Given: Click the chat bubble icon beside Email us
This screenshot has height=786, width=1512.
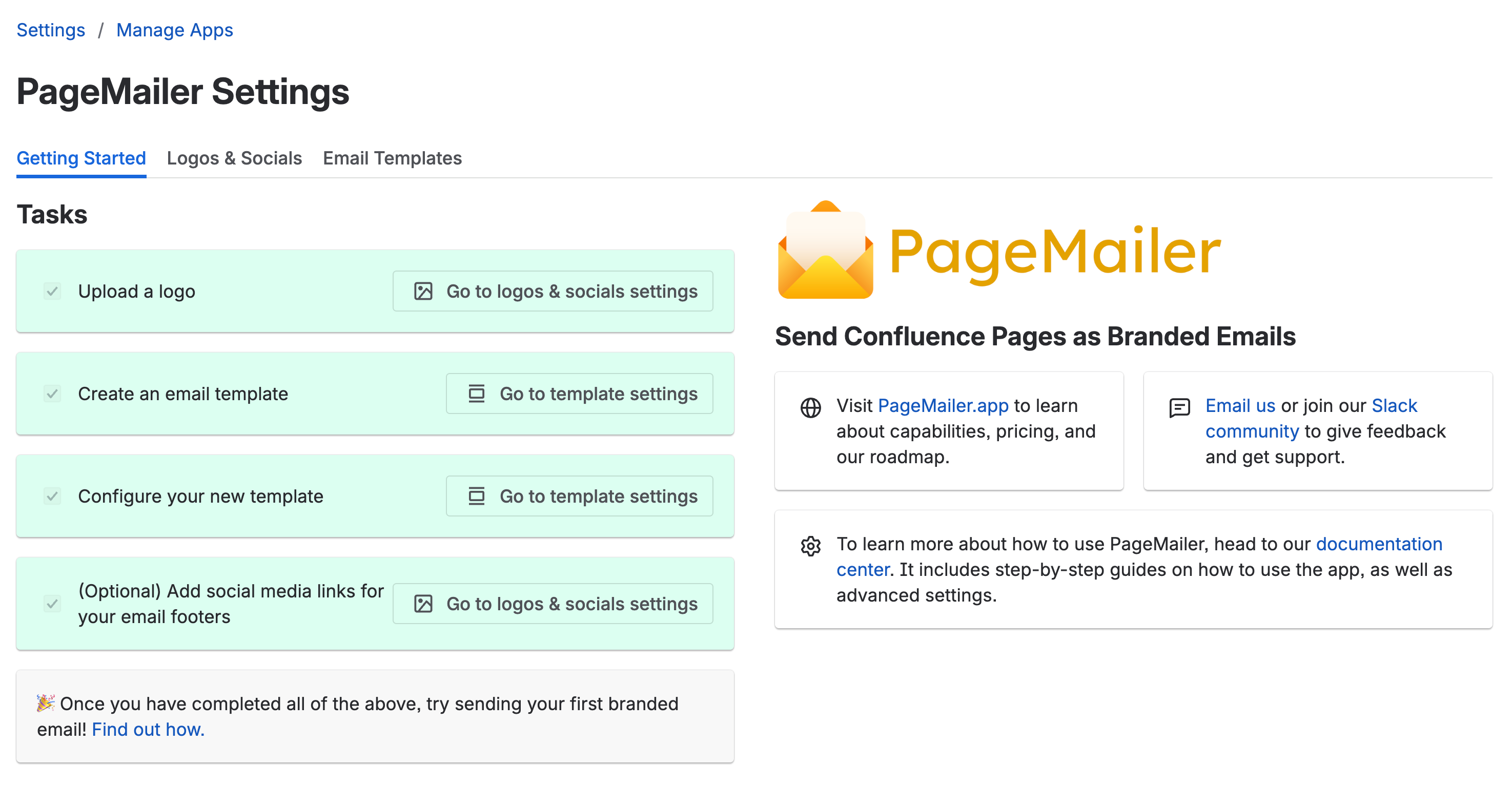Looking at the screenshot, I should click(1179, 408).
